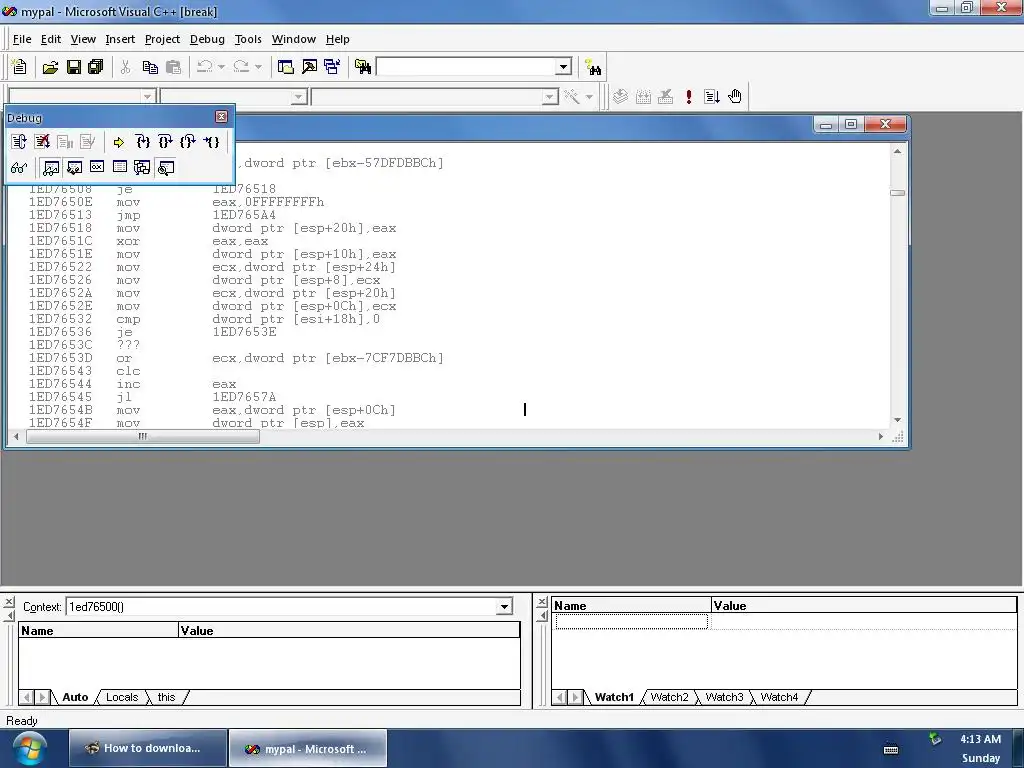Open the Debug menu
Screen dimensions: 1024x768
[207, 39]
